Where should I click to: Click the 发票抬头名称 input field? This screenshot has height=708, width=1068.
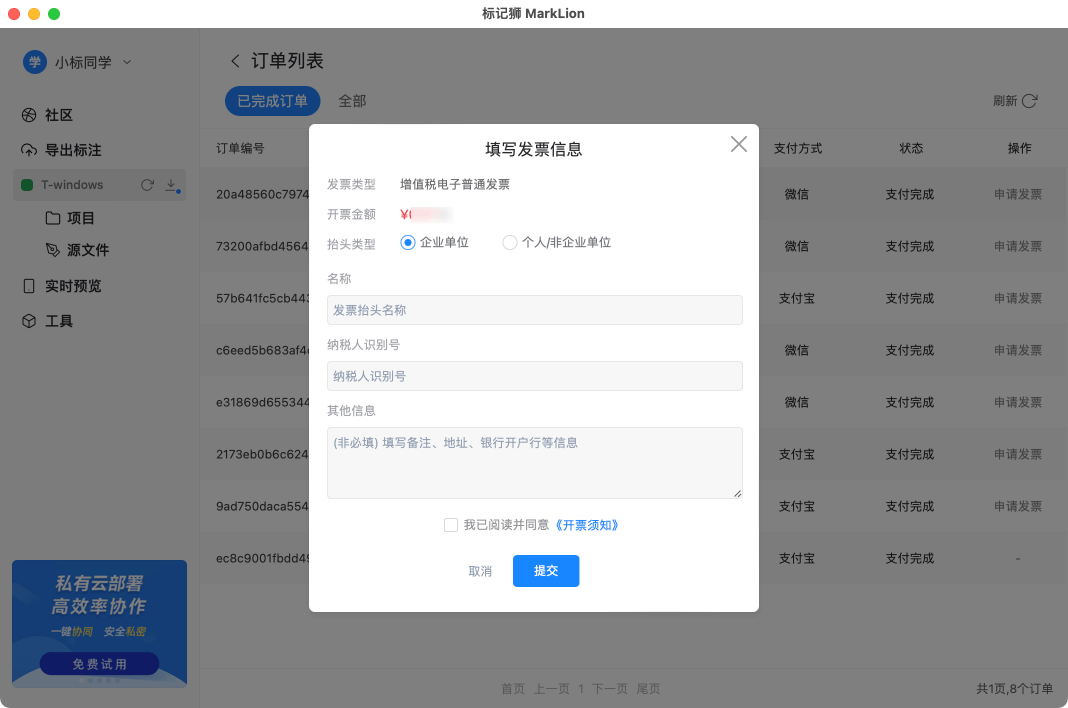click(x=534, y=310)
